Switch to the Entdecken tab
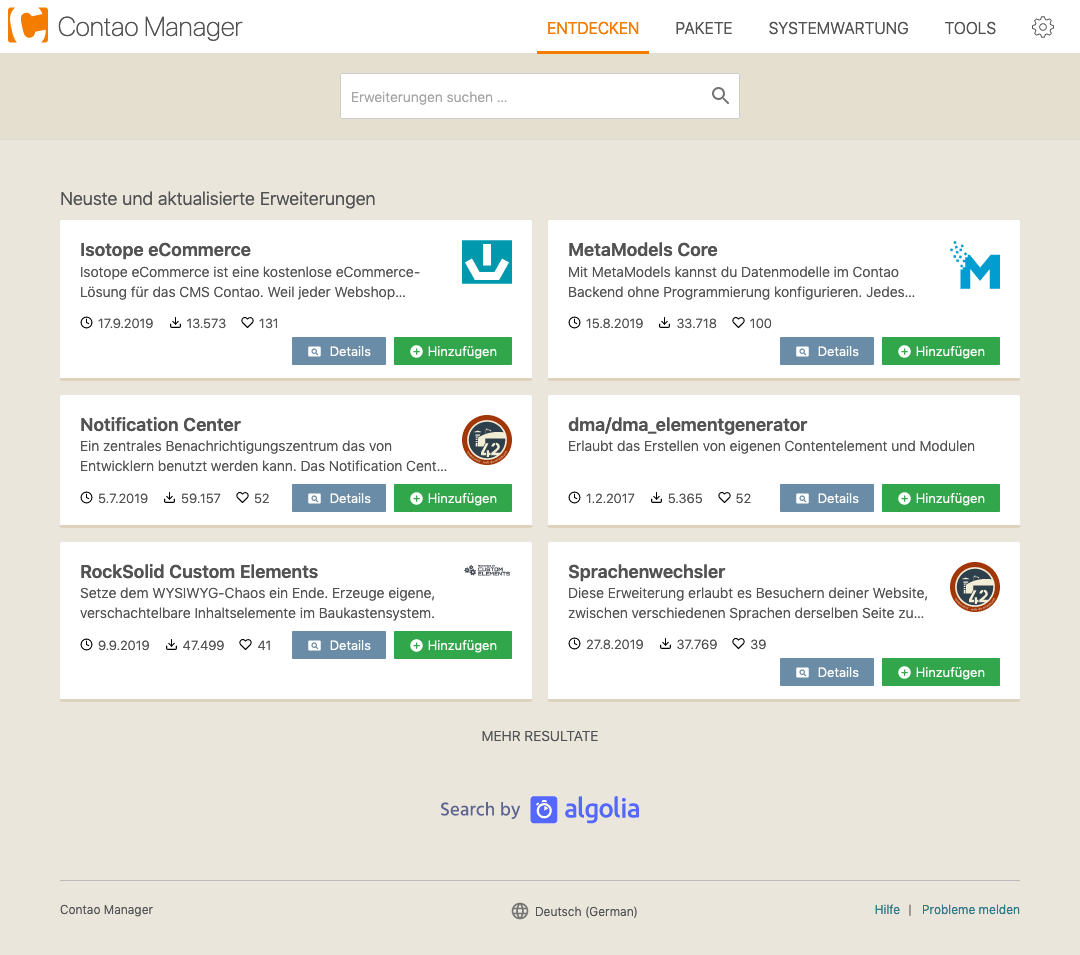This screenshot has height=955, width=1080. point(592,28)
